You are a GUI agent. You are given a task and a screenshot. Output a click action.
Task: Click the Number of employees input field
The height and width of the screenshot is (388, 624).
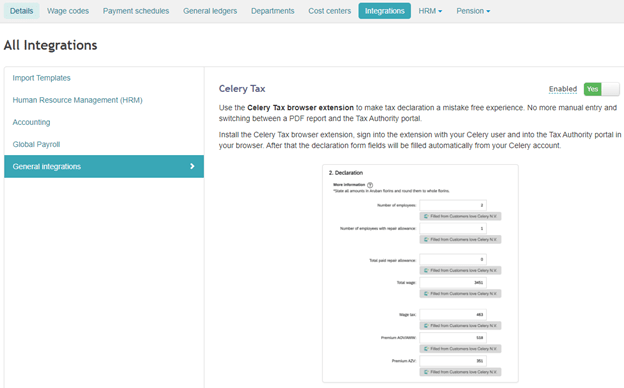(x=453, y=205)
